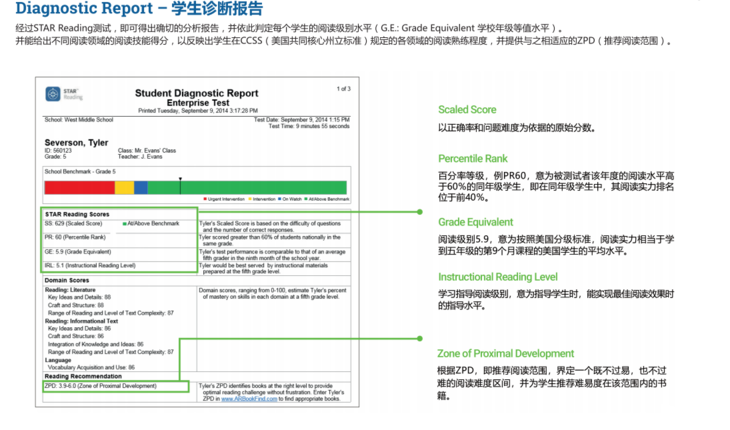Click the green 'Zone of Proximal Development' heading
The width and height of the screenshot is (730, 430).
click(x=505, y=354)
